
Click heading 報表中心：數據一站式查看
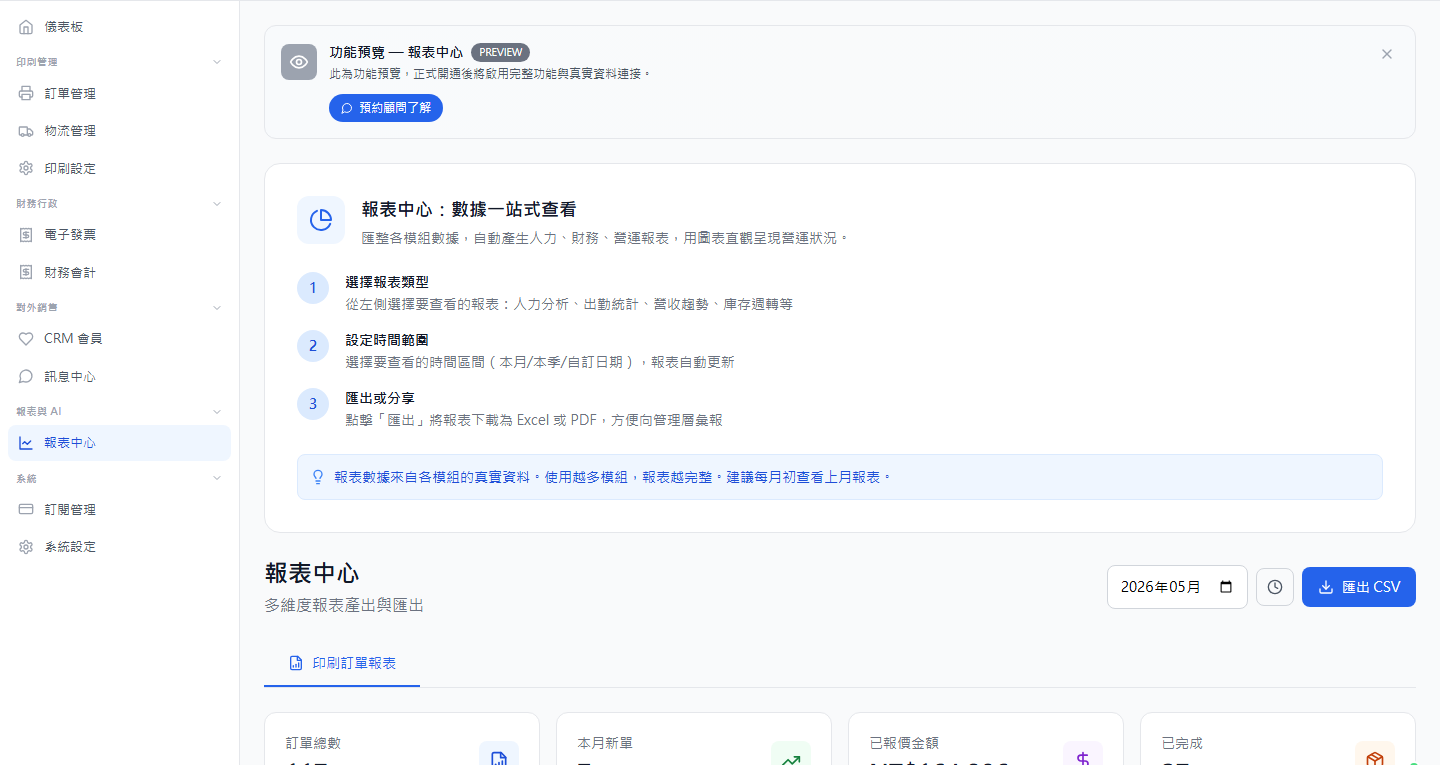[x=469, y=210]
